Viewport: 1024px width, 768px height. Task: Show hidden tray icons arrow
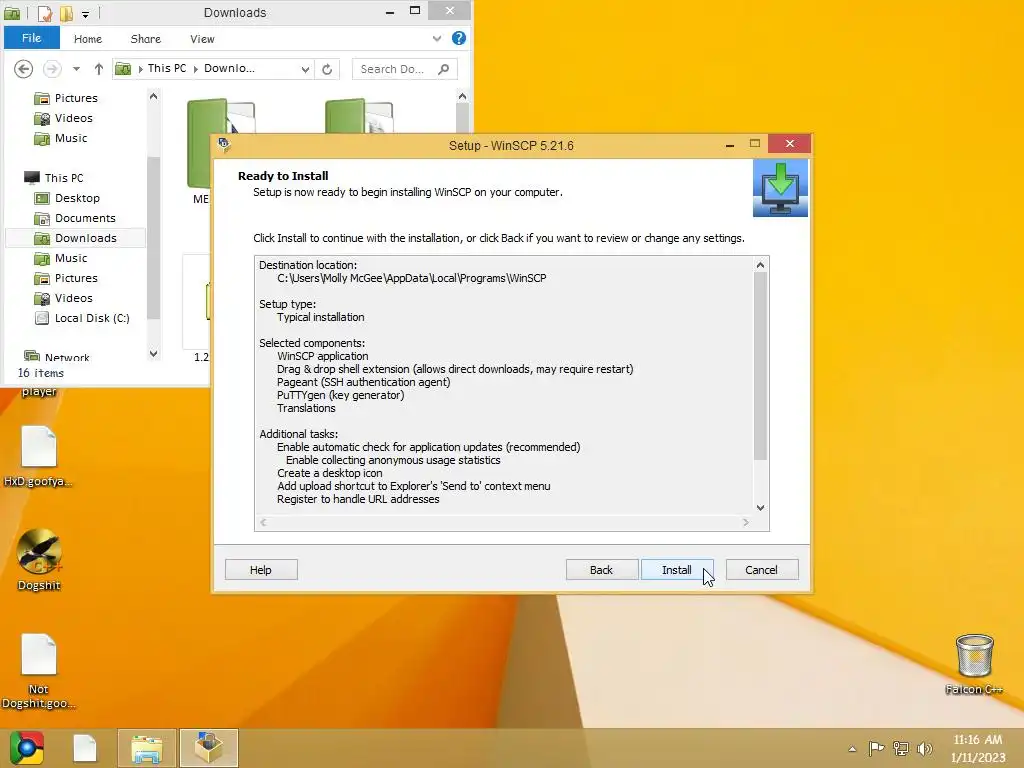(x=852, y=749)
